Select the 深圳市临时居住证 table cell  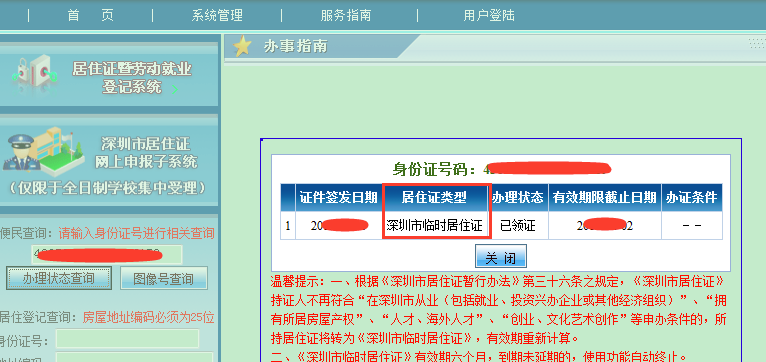pos(435,225)
